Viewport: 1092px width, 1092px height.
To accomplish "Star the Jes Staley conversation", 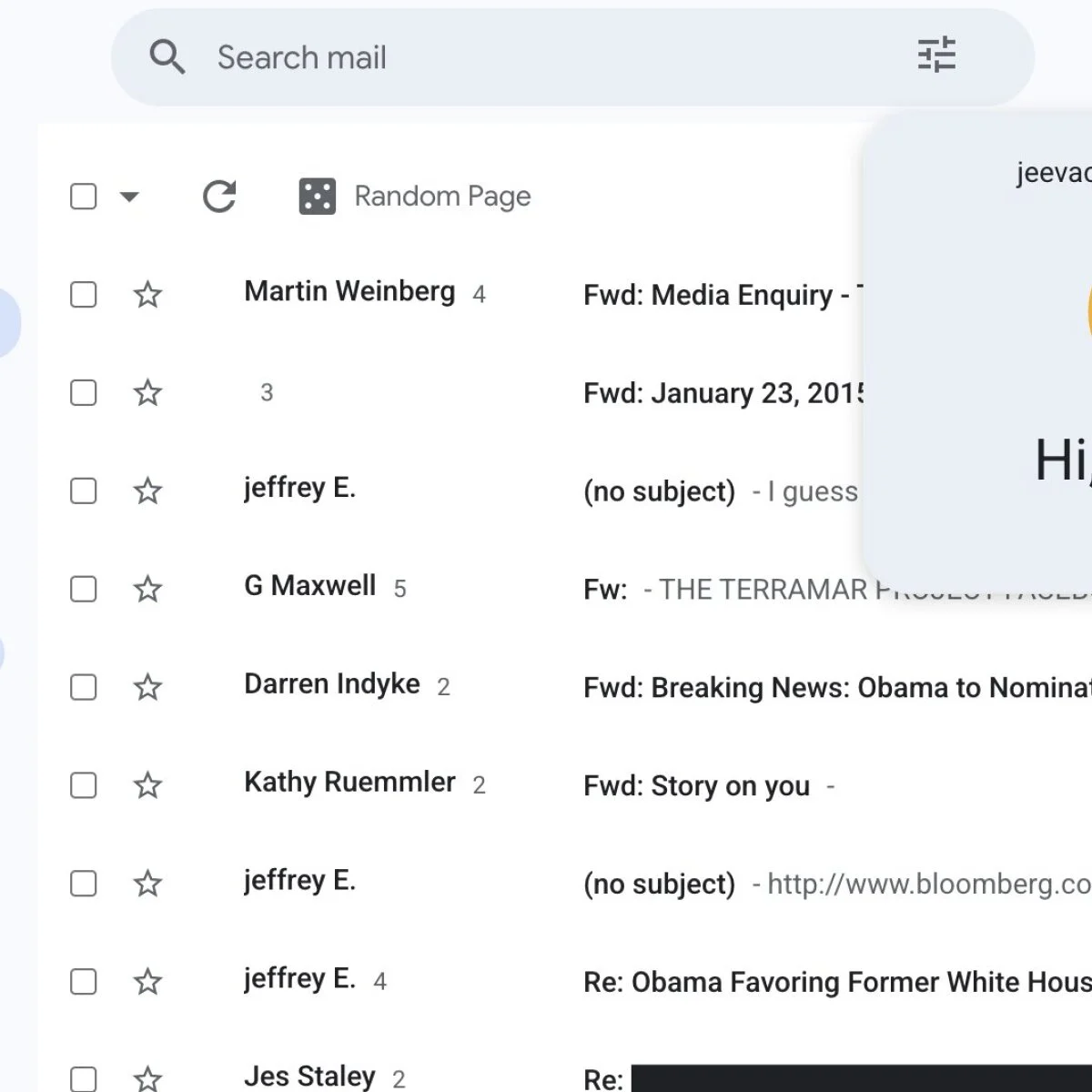I will (147, 1078).
